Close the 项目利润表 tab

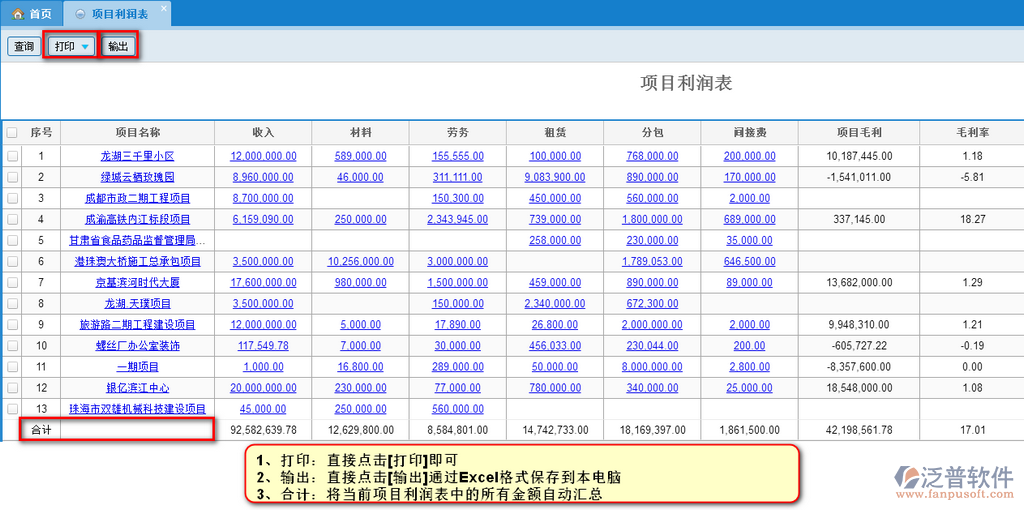pos(165,8)
